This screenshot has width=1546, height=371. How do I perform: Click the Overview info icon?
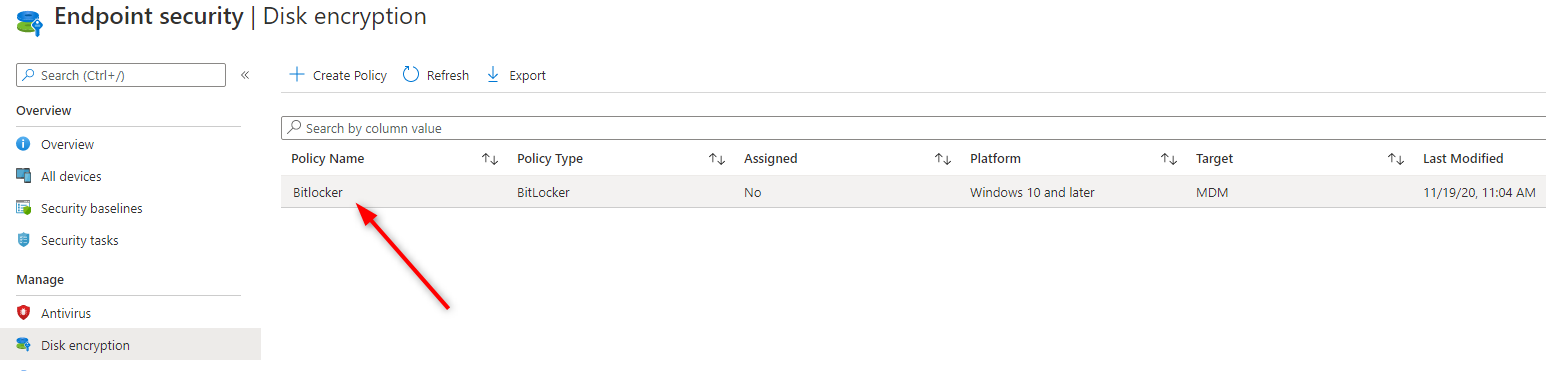[x=24, y=144]
